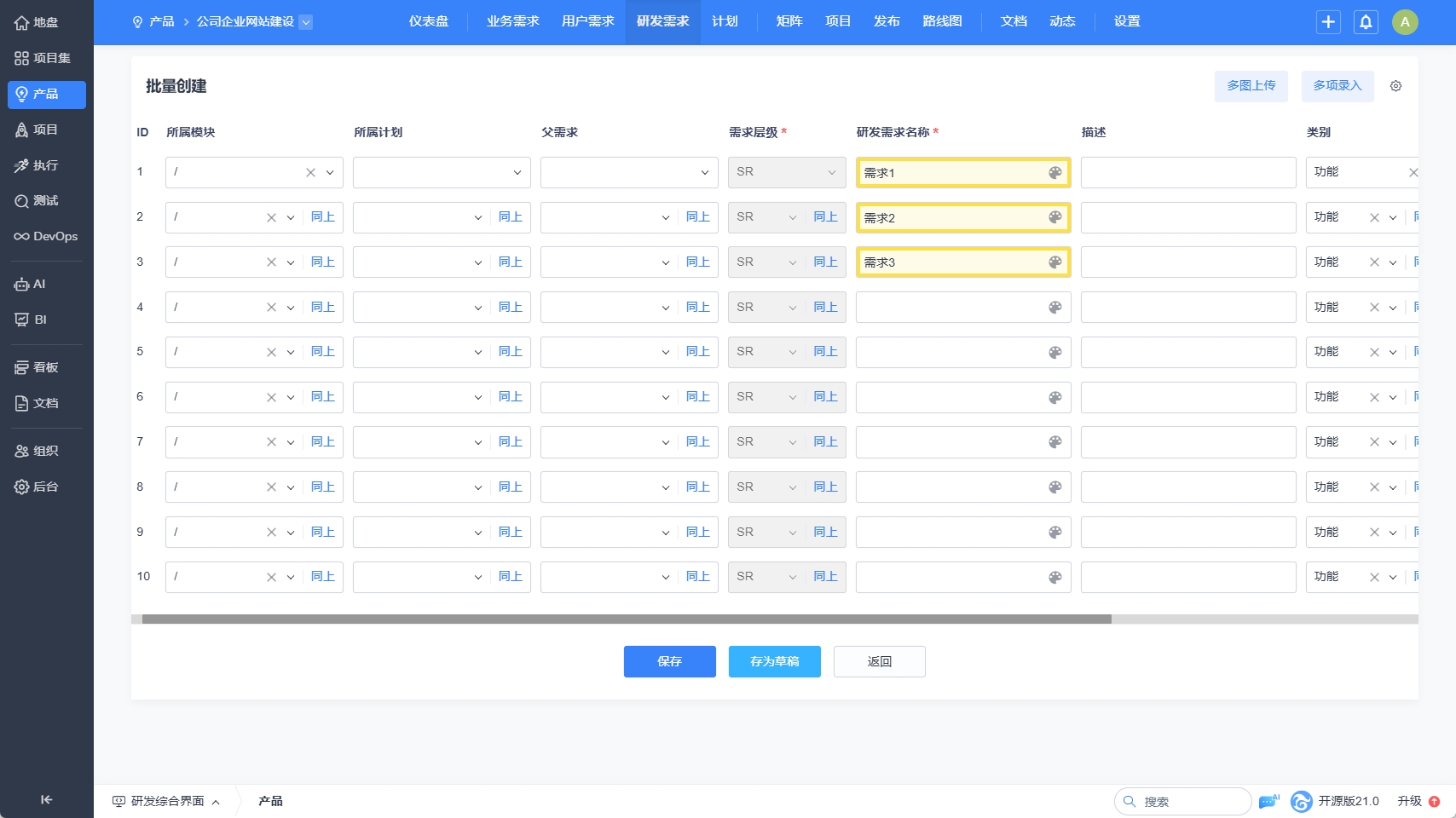The height and width of the screenshot is (818, 1456).
Task: Collapse the left sidebar with the arrow icon
Action: (x=46, y=799)
